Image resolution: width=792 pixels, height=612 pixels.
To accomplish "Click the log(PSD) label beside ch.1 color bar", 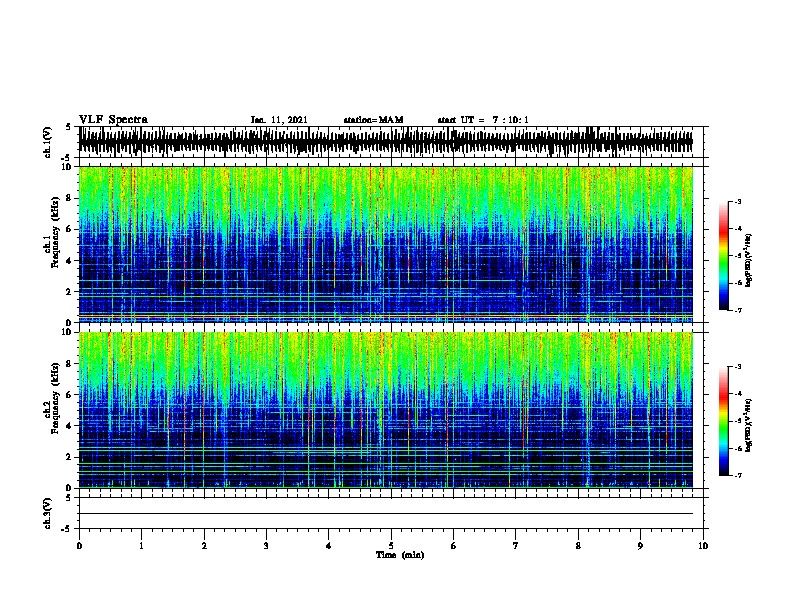I will 749,260.
